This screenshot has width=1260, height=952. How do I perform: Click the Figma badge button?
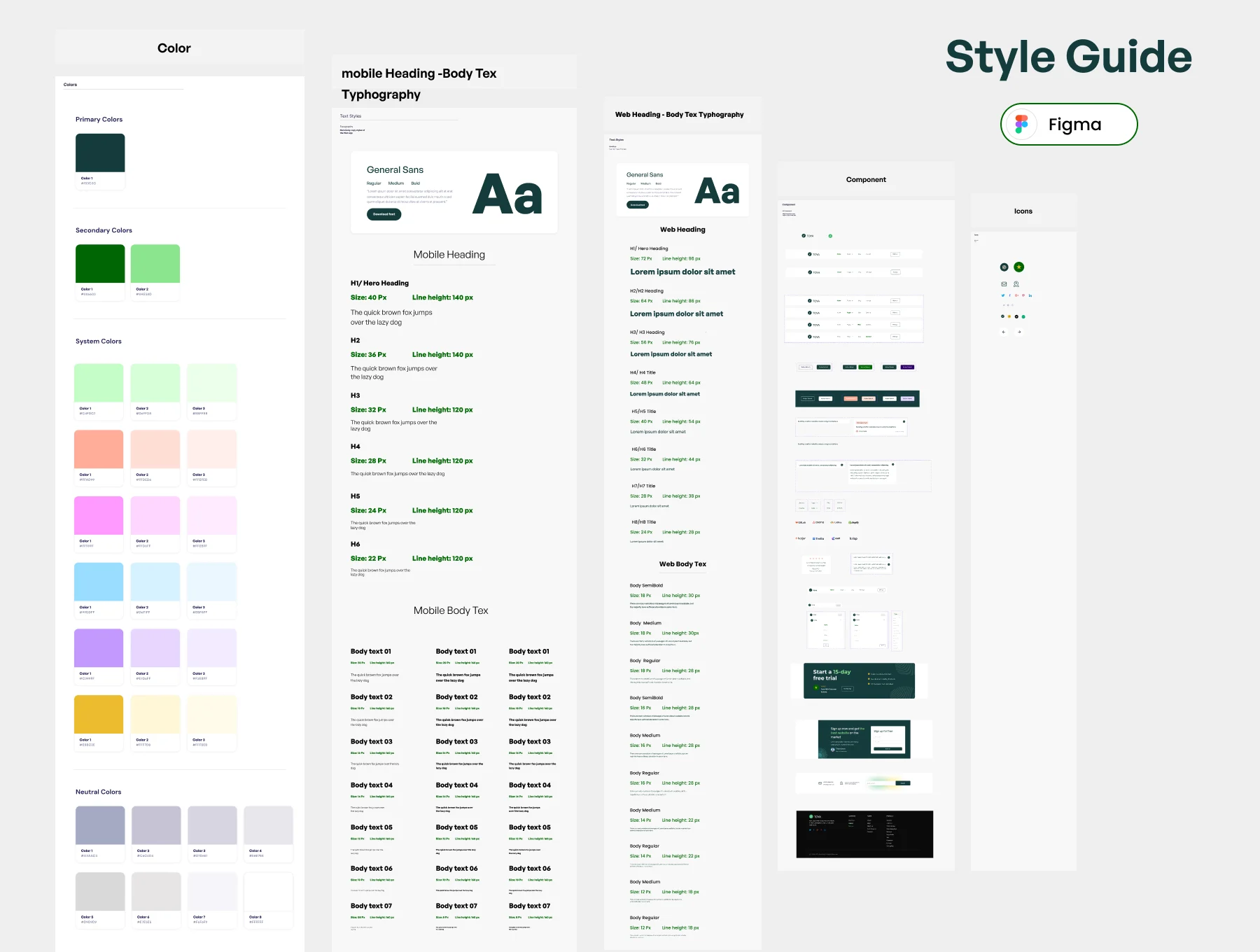pyautogui.click(x=1069, y=125)
